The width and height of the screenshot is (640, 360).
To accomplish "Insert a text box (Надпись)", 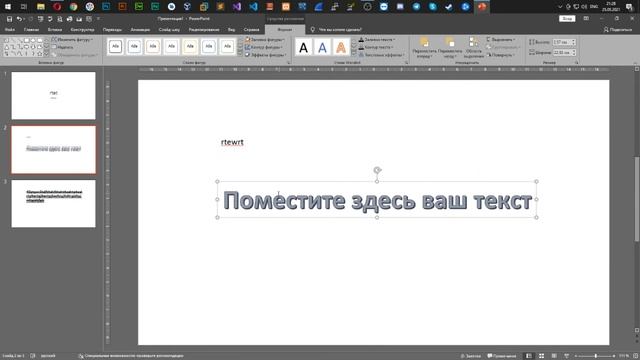I will tap(63, 47).
